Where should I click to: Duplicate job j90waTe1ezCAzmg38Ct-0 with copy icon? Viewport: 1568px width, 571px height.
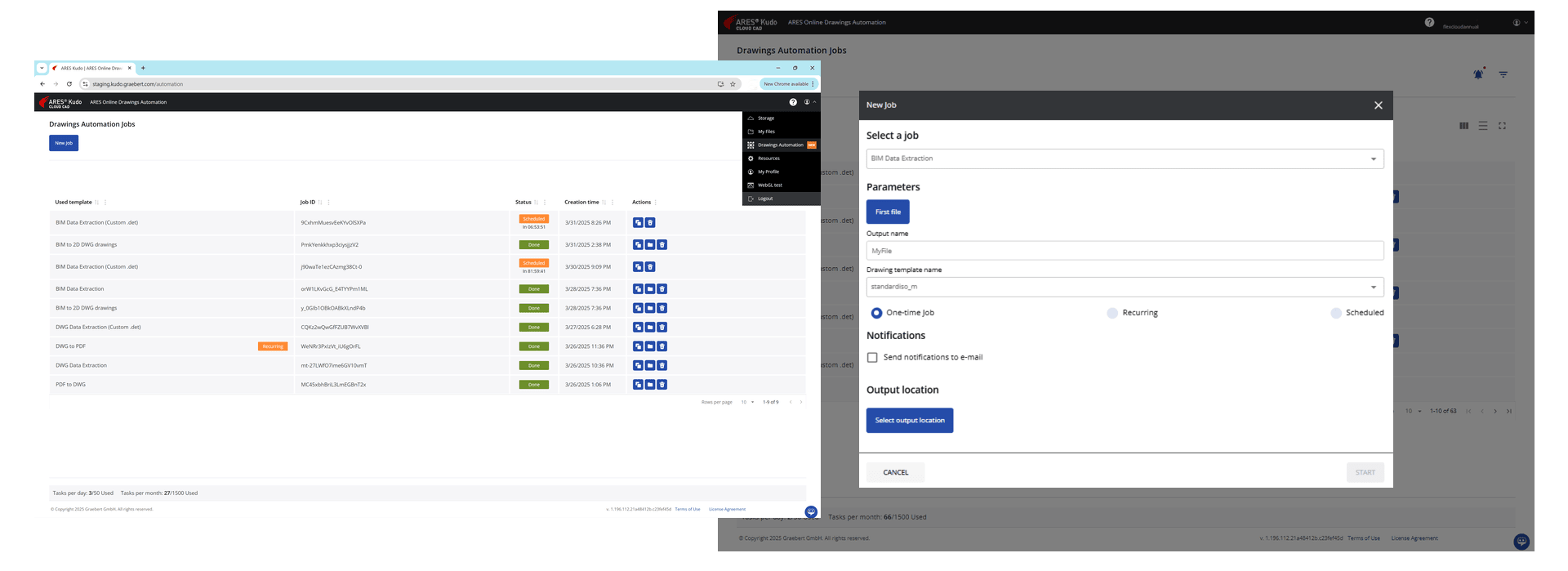click(x=638, y=266)
